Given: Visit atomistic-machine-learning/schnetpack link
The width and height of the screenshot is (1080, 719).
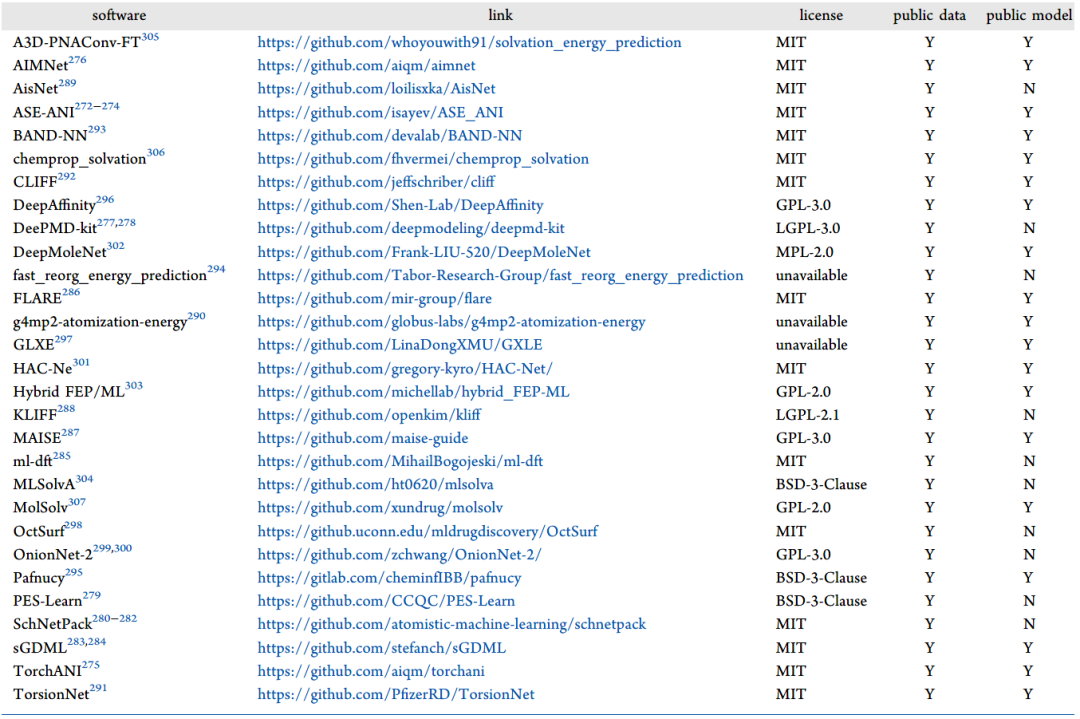Looking at the screenshot, I should tap(452, 625).
